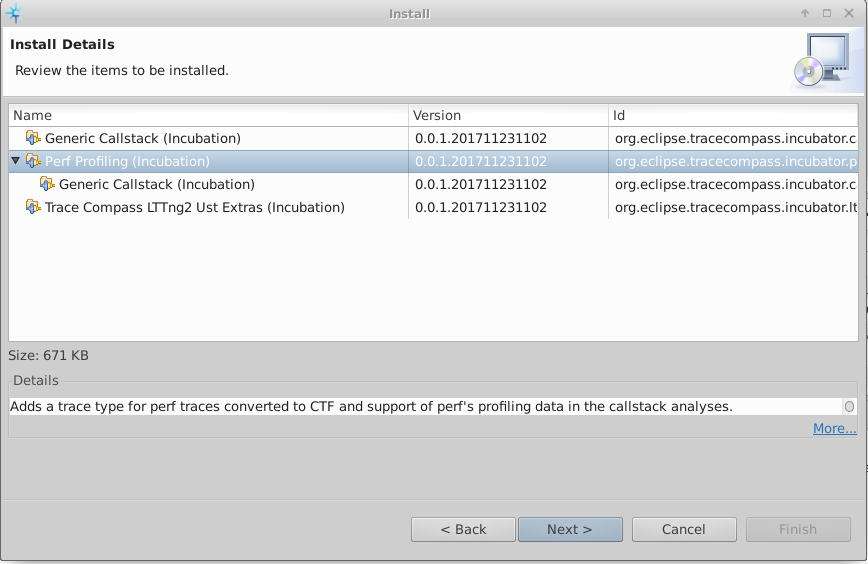This screenshot has width=868, height=564.
Task: Maximize the Install dialog window
Action: (827, 13)
